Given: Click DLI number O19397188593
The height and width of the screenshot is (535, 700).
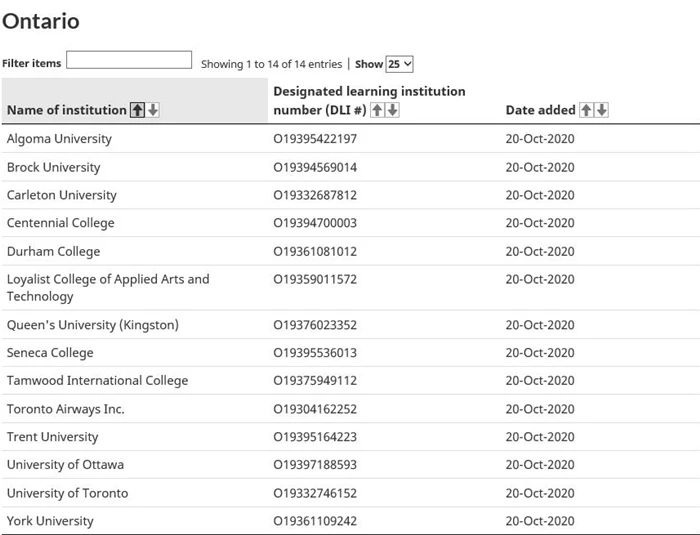Looking at the screenshot, I should 315,464.
